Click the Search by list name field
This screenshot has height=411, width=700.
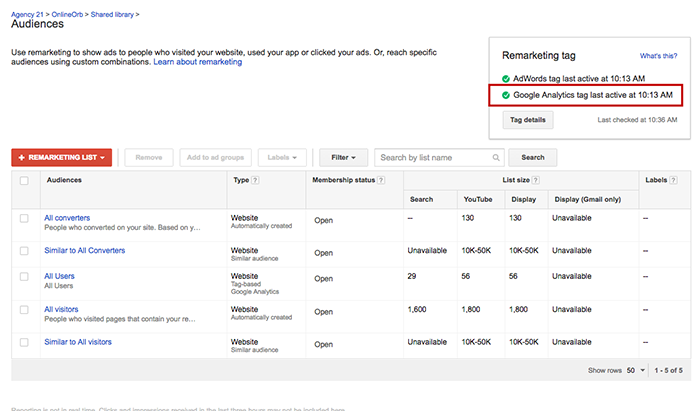[x=439, y=158]
